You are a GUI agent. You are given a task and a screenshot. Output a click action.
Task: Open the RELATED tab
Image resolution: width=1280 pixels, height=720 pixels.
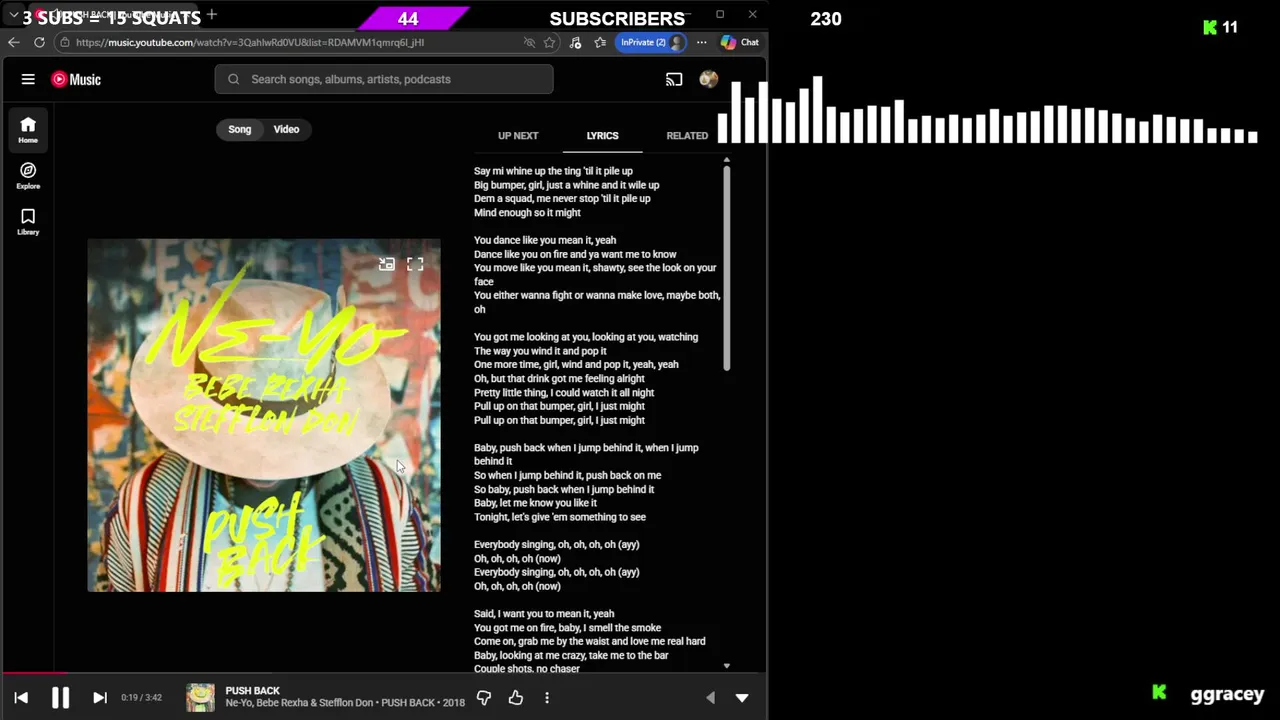pos(687,136)
